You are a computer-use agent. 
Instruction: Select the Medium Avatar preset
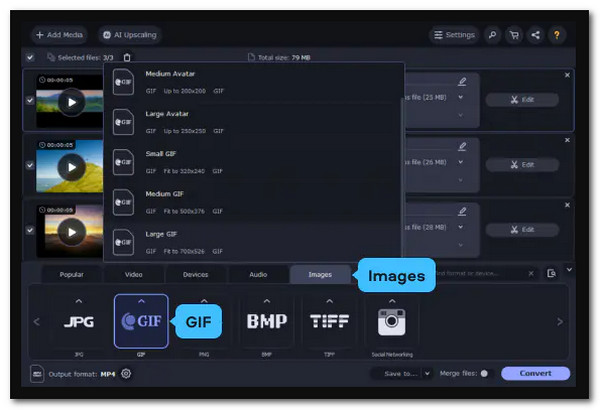tap(253, 82)
